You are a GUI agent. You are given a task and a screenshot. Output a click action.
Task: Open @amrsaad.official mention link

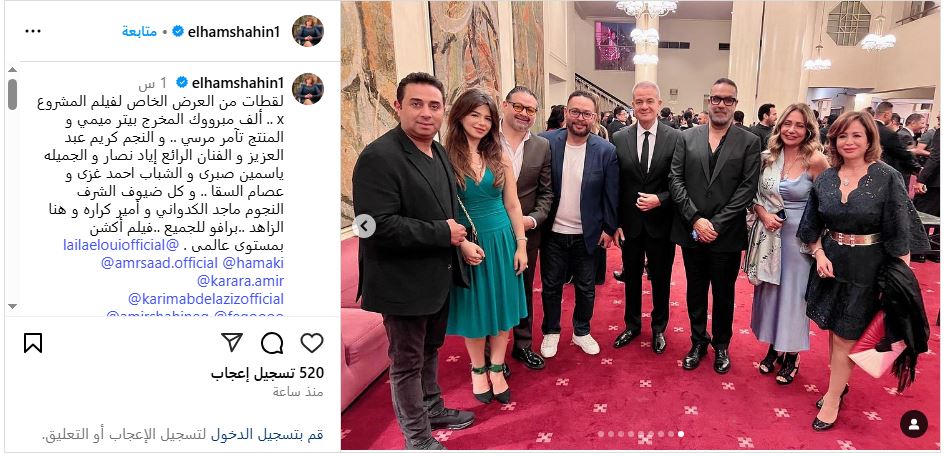[159, 263]
